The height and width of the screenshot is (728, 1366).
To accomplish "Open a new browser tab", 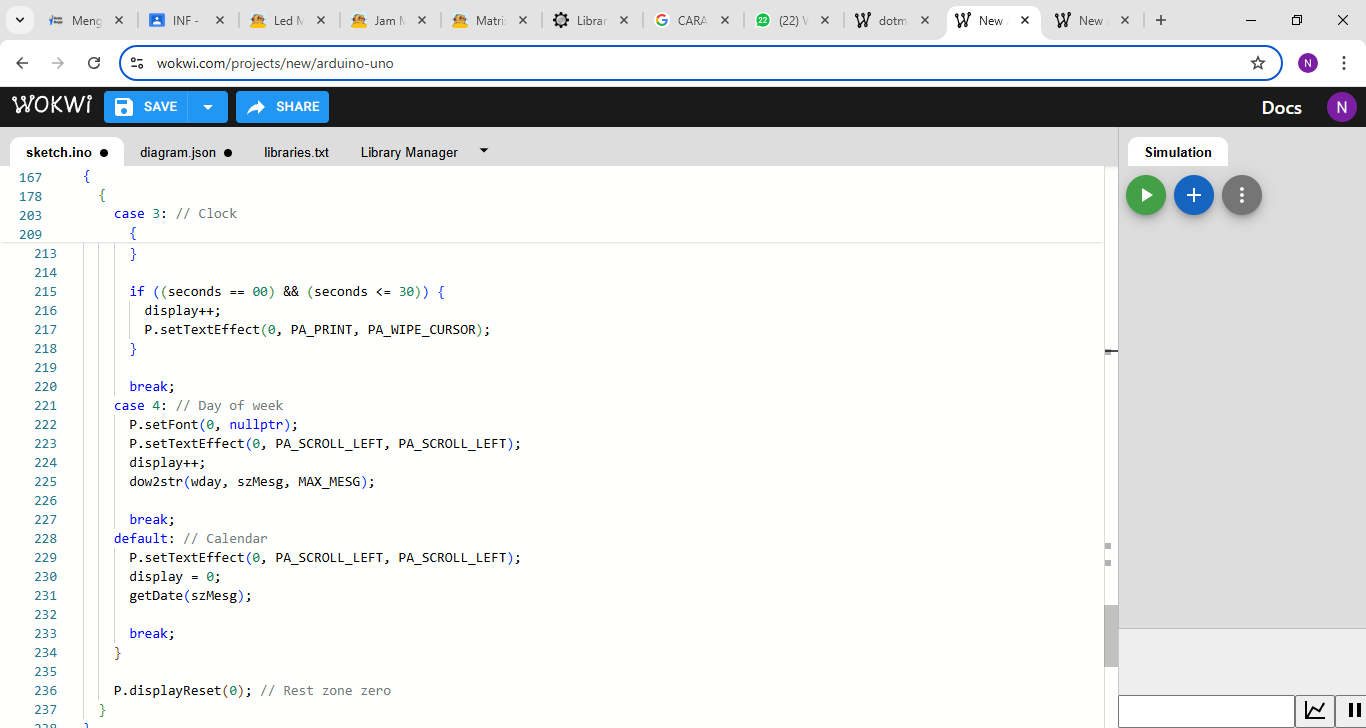I will pyautogui.click(x=1161, y=20).
